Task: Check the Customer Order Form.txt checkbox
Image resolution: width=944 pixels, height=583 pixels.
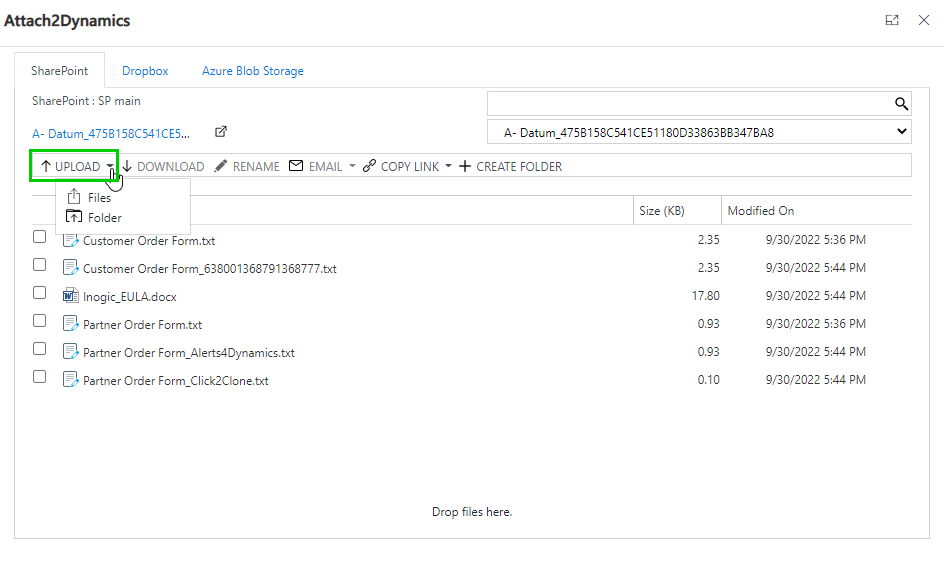Action: pyautogui.click(x=39, y=237)
